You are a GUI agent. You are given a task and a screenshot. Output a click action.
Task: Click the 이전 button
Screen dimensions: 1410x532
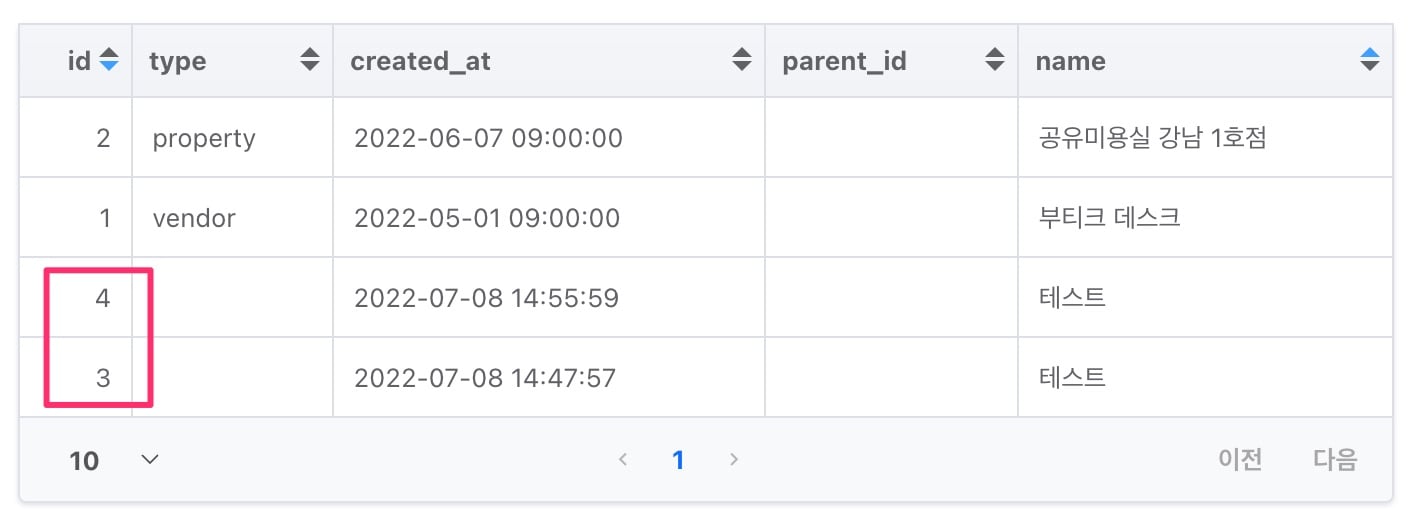tap(1240, 460)
